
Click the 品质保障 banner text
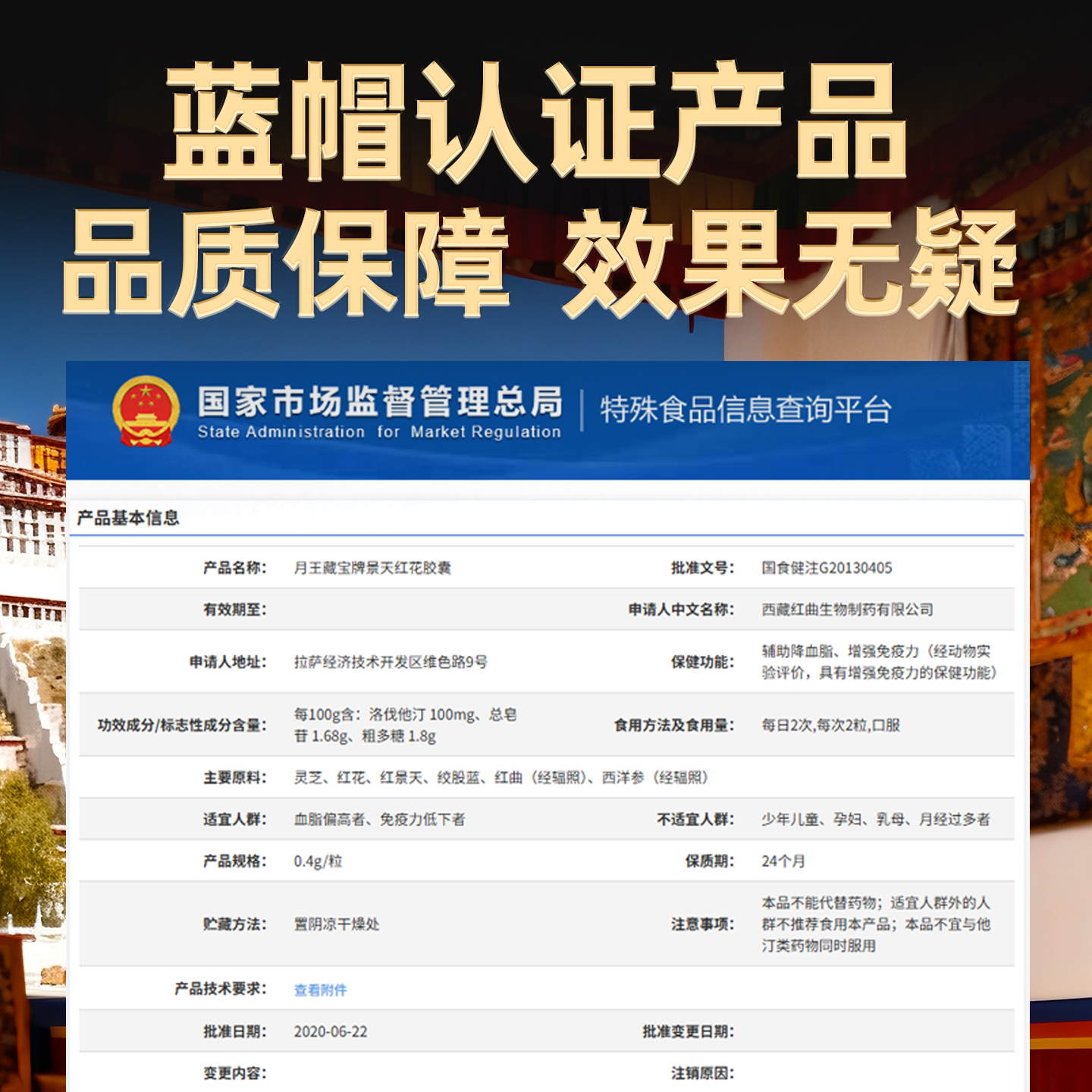pos(285,262)
